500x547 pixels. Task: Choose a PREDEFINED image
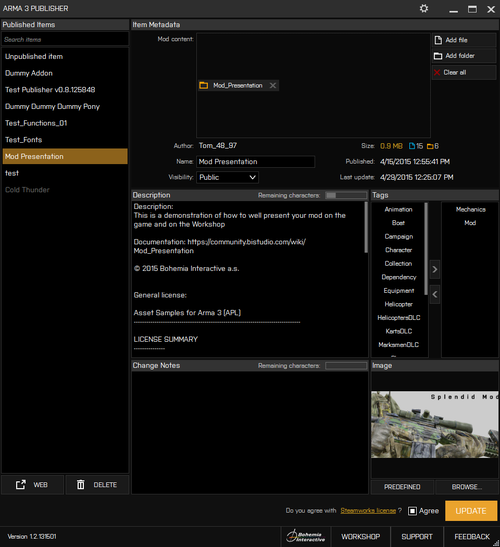[x=402, y=487]
